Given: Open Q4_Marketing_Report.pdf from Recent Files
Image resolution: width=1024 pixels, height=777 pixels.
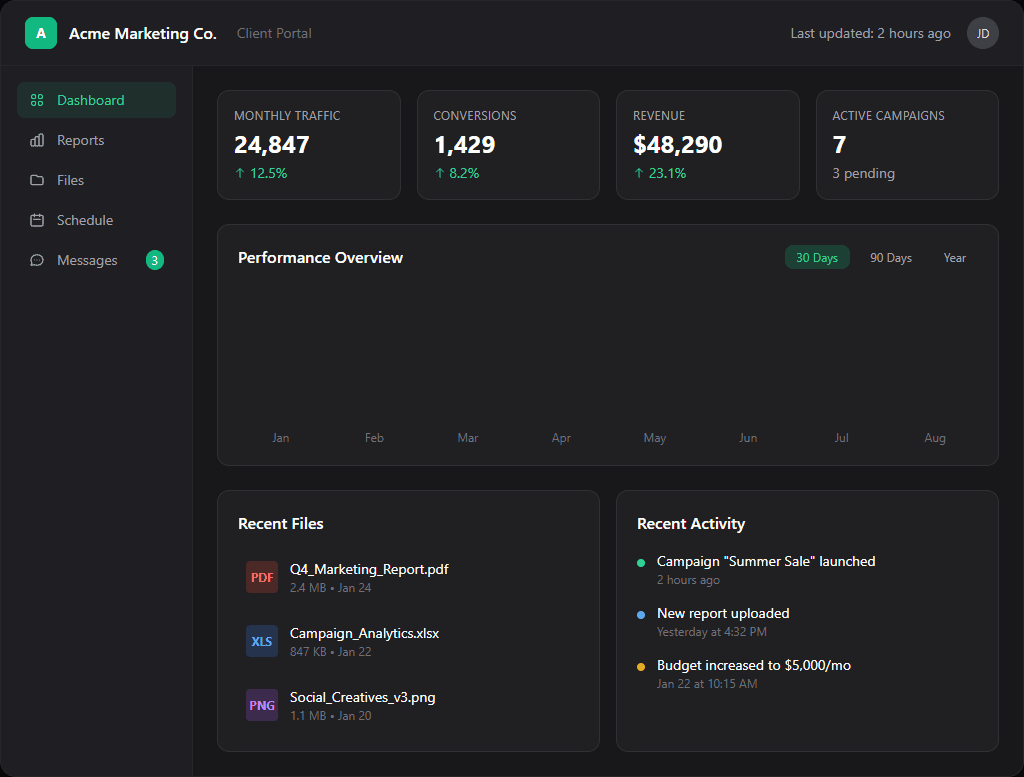Looking at the screenshot, I should click(369, 568).
